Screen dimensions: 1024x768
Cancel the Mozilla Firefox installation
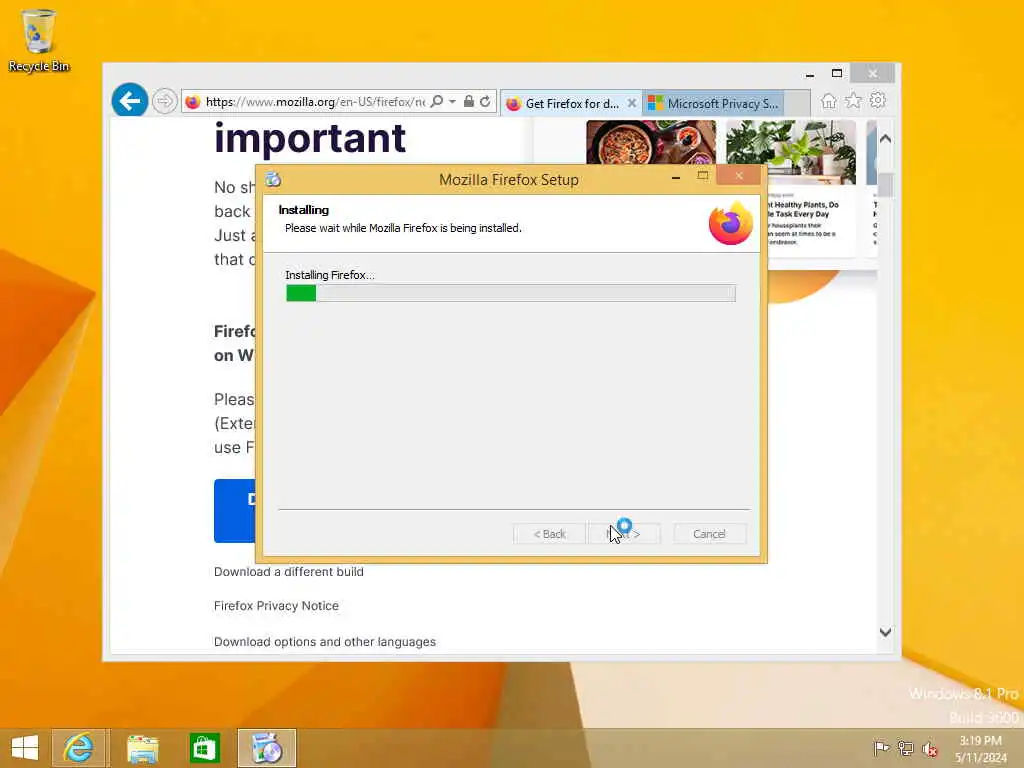click(709, 534)
